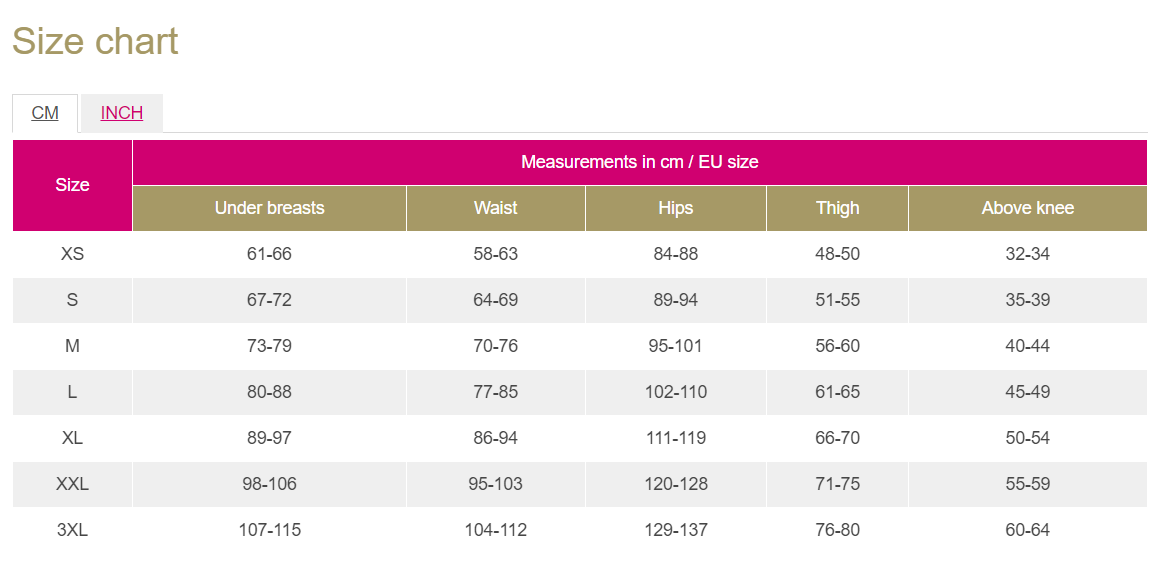The height and width of the screenshot is (567, 1161).
Task: Click the Under breasts column header
Action: [270, 208]
